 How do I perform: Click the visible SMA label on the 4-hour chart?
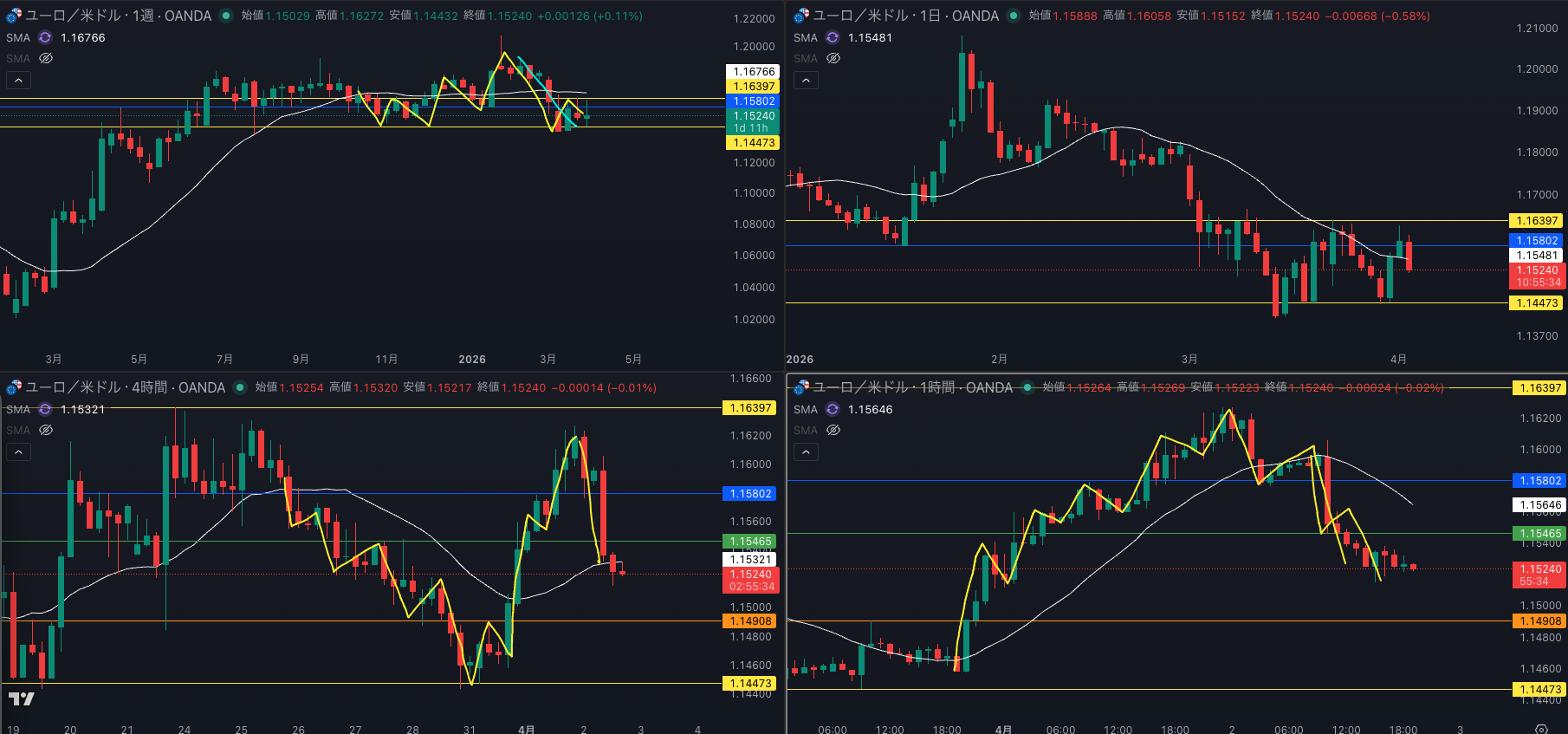click(x=17, y=409)
